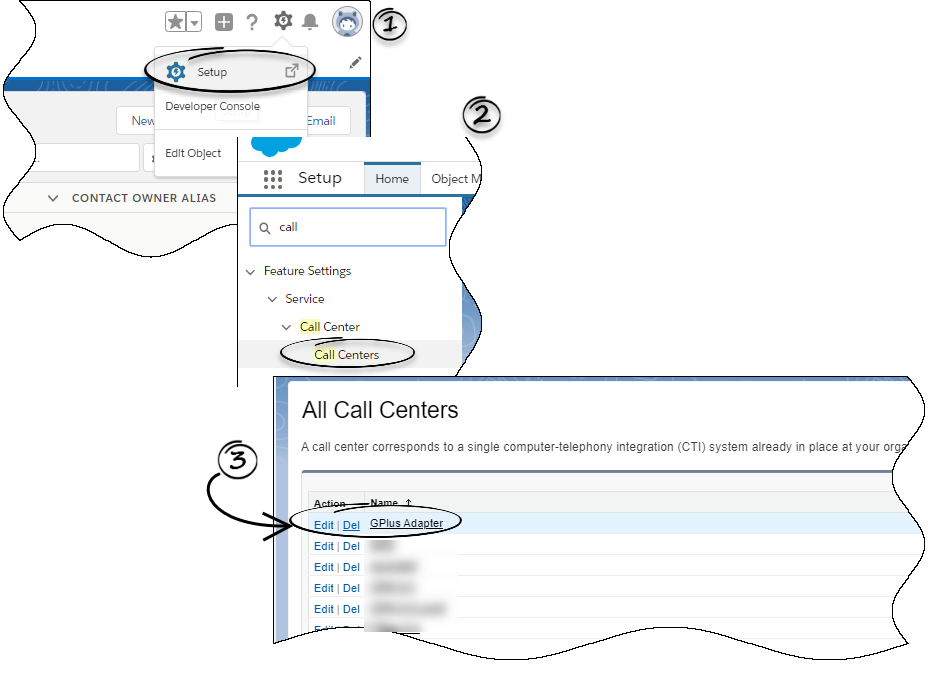Select Setup from the gear menu
This screenshot has width=935, height=675.
[x=212, y=71]
